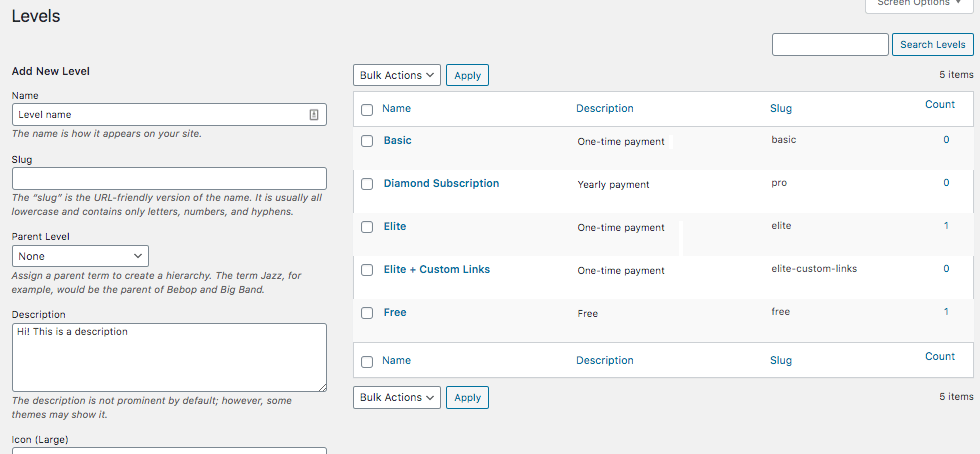Screen dimensions: 980x454
Task: Click the search levels text box
Action: click(830, 44)
